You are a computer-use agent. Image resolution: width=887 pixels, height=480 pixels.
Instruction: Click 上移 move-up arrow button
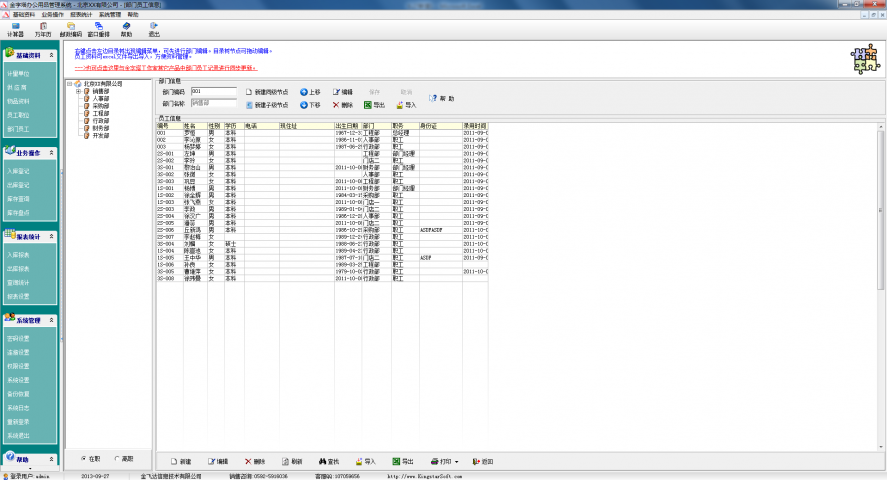[310, 91]
